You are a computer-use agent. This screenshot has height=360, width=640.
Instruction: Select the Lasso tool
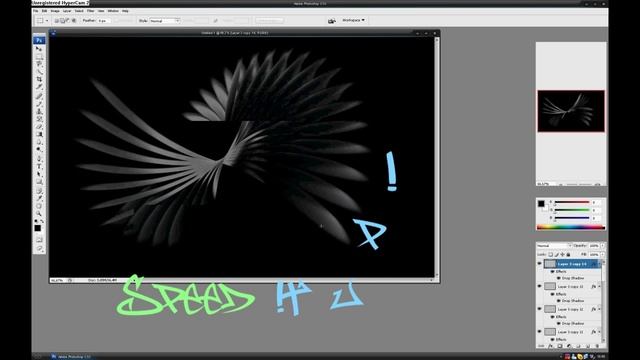pos(39,64)
